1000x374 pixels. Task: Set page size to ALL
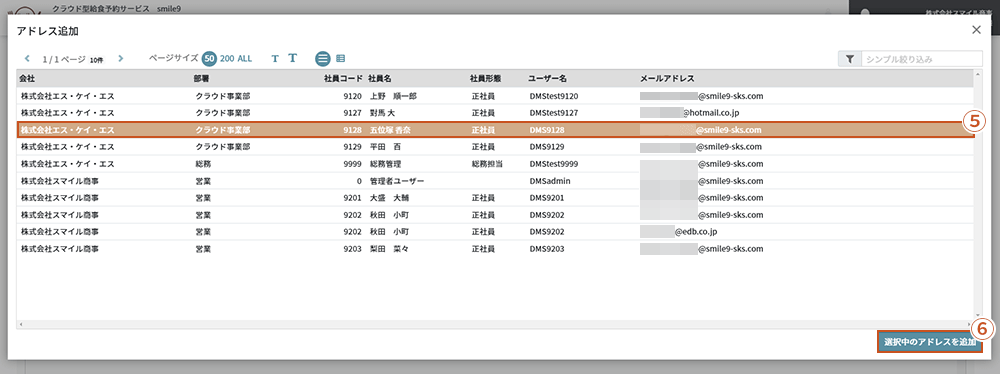tap(245, 59)
